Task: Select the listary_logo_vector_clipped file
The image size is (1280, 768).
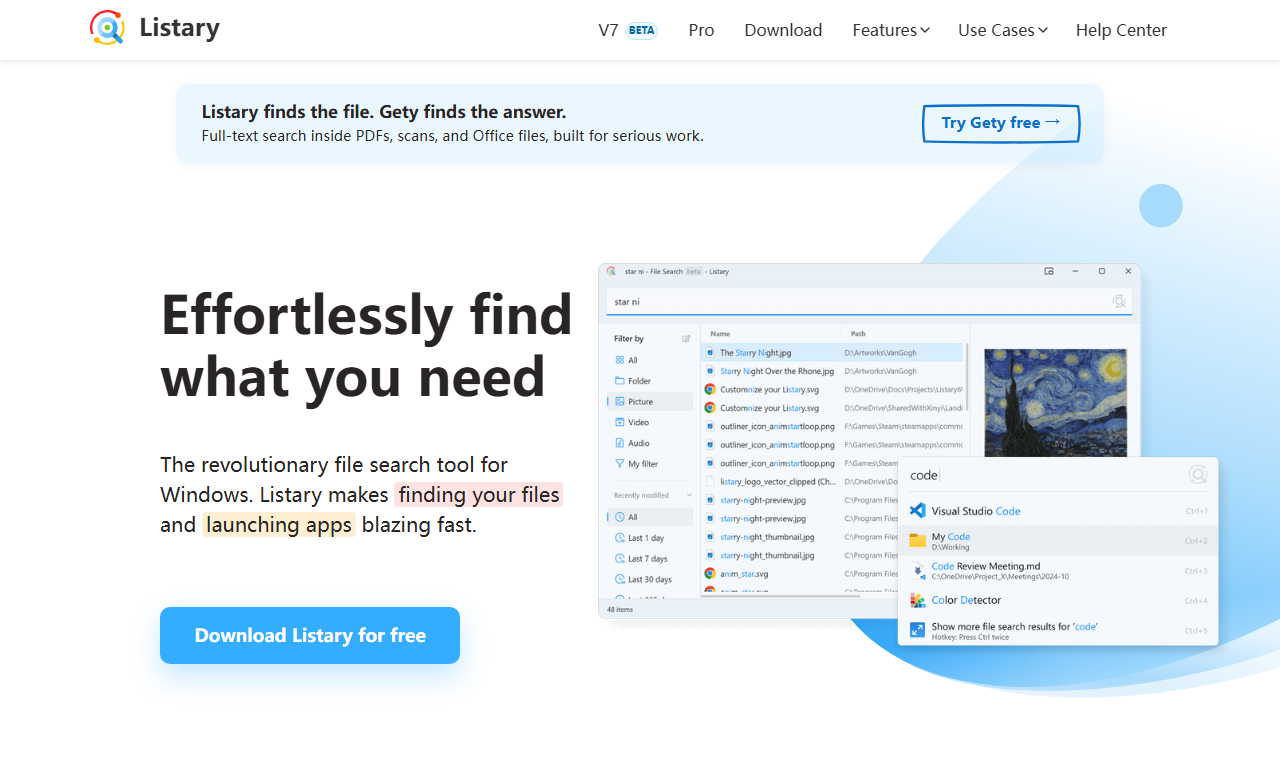Action: pyautogui.click(x=832, y=481)
